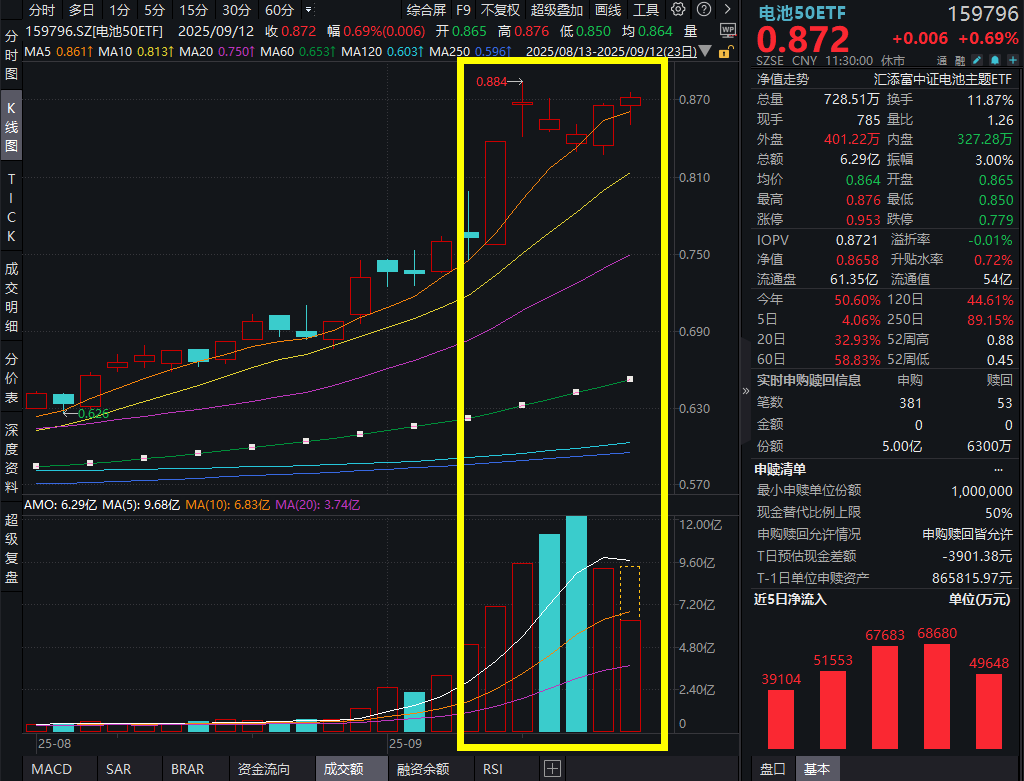Switch to the 盘口 tab at bottom right
The image size is (1024, 781).
(x=774, y=770)
